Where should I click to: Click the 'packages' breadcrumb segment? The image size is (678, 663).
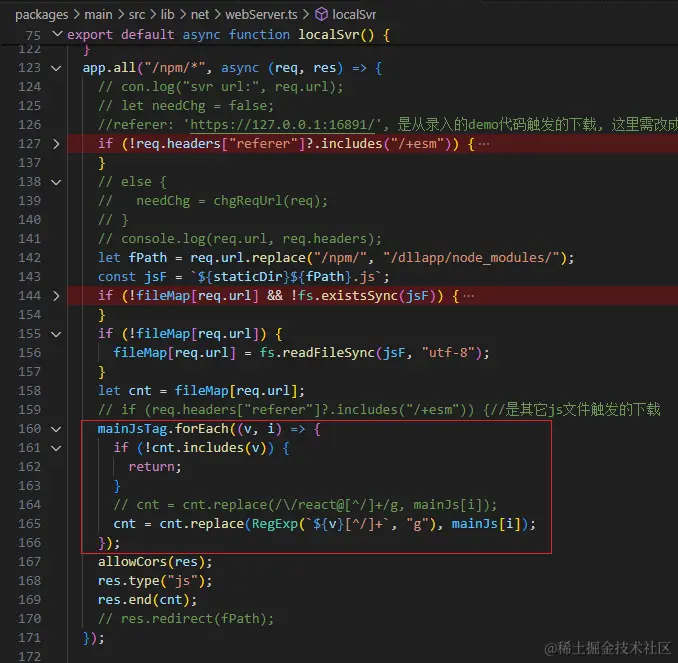[42, 15]
